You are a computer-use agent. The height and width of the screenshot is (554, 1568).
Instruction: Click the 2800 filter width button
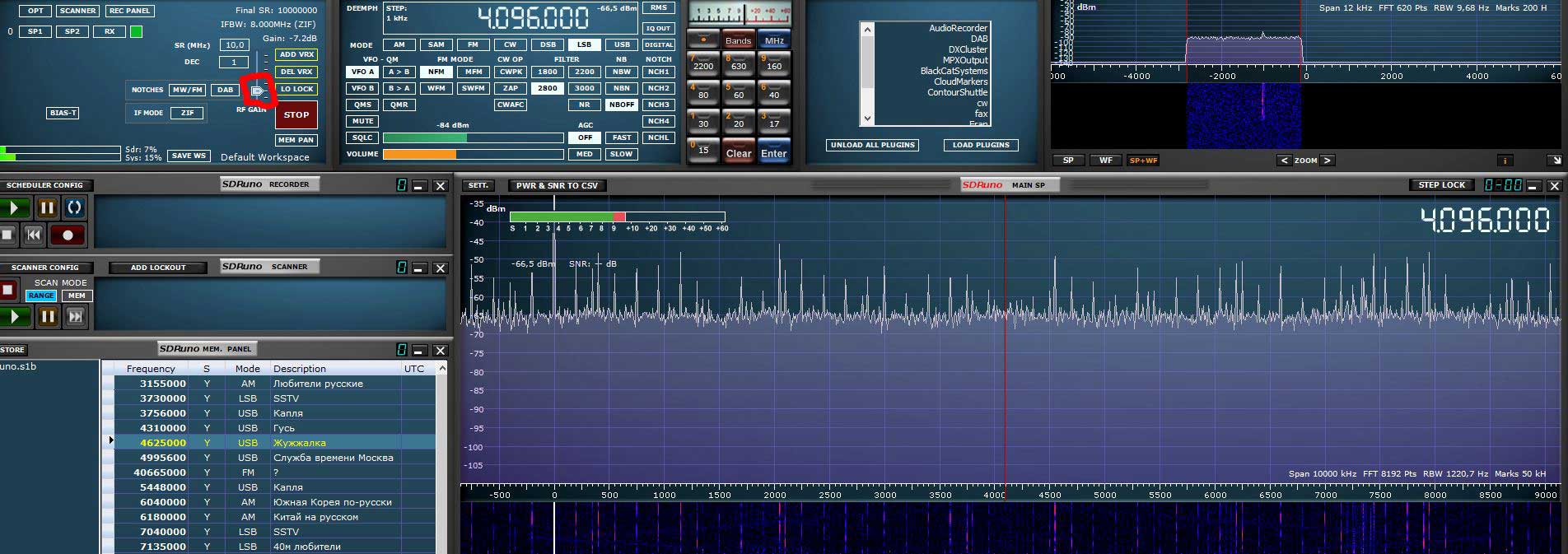pyautogui.click(x=548, y=88)
